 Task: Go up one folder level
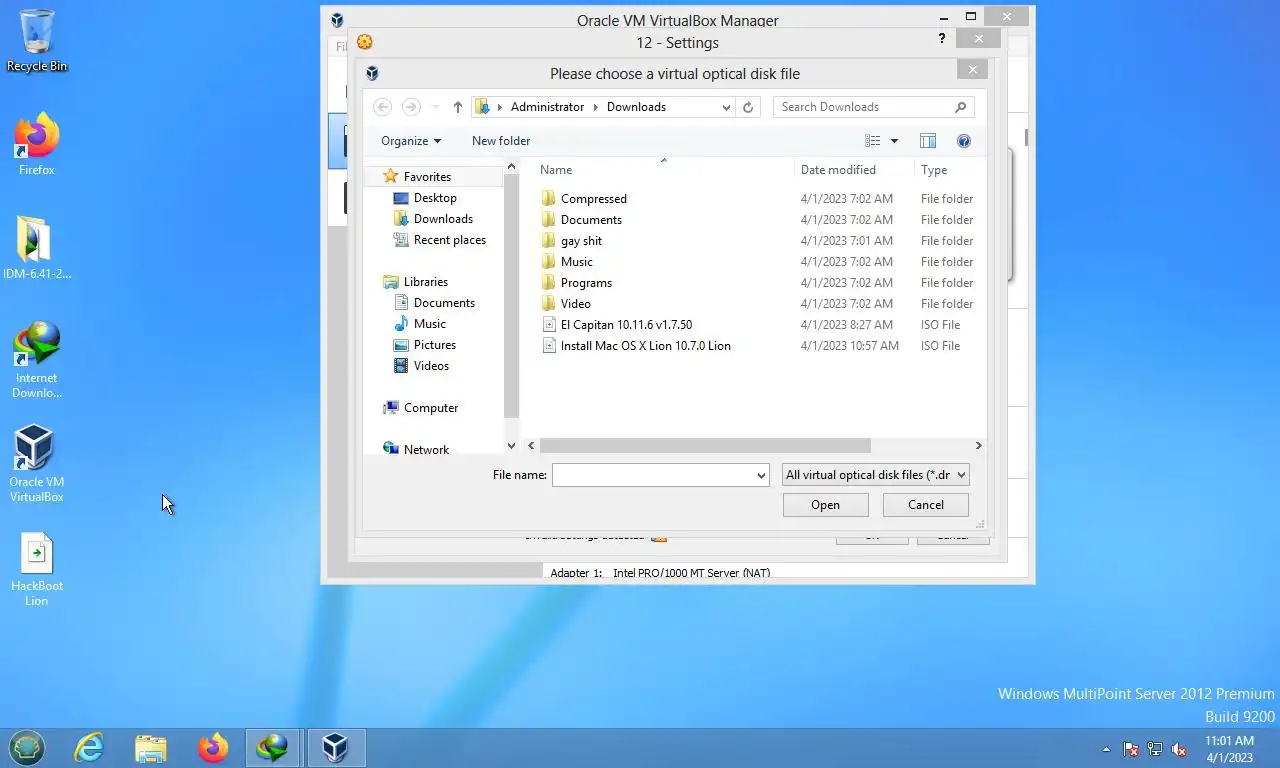point(458,107)
